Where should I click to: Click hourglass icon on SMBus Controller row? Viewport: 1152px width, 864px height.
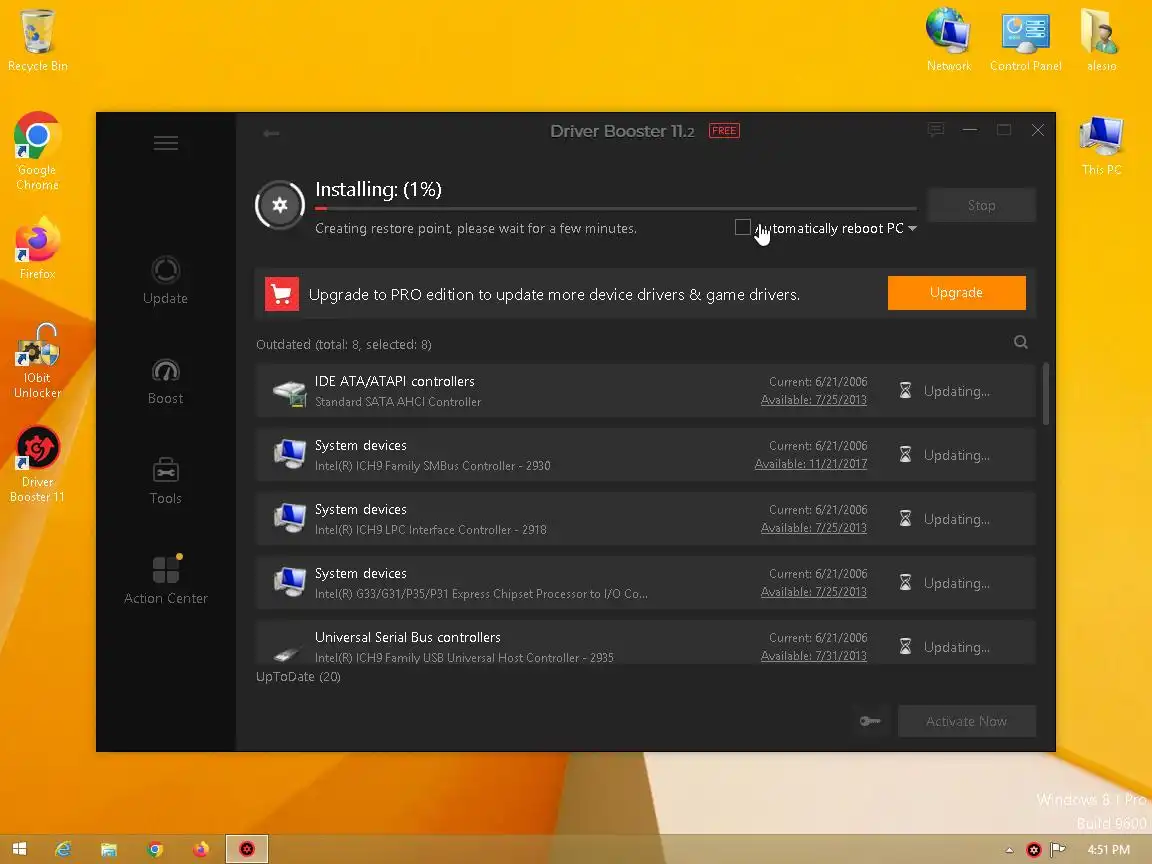[905, 455]
